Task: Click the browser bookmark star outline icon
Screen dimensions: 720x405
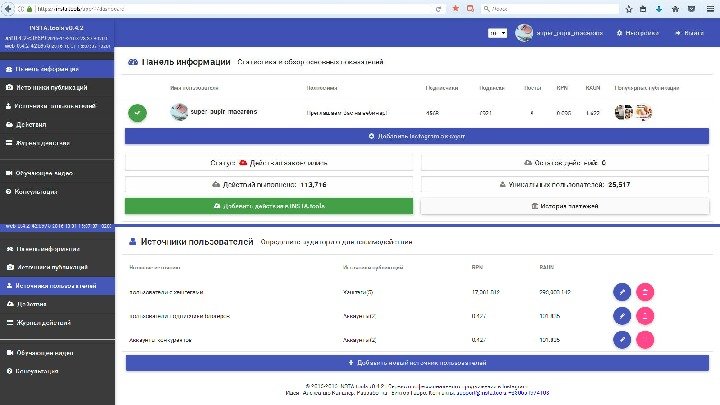Action: pos(629,9)
